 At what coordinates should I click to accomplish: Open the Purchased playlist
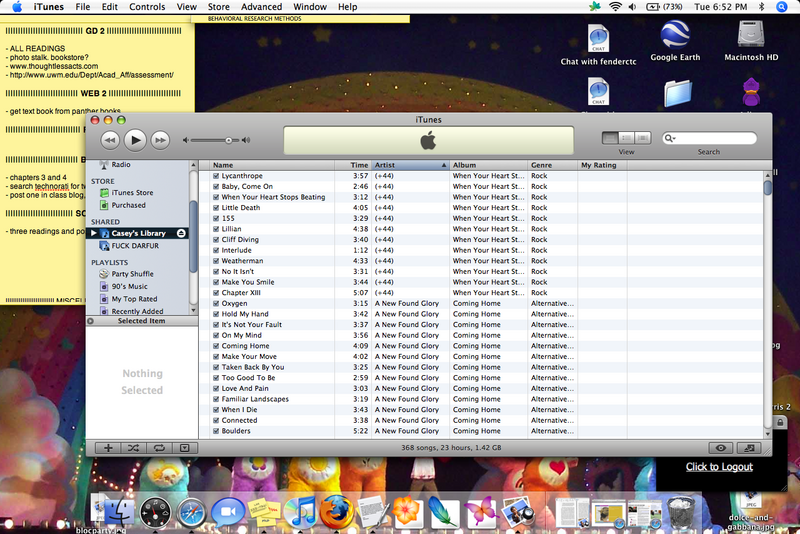(129, 205)
